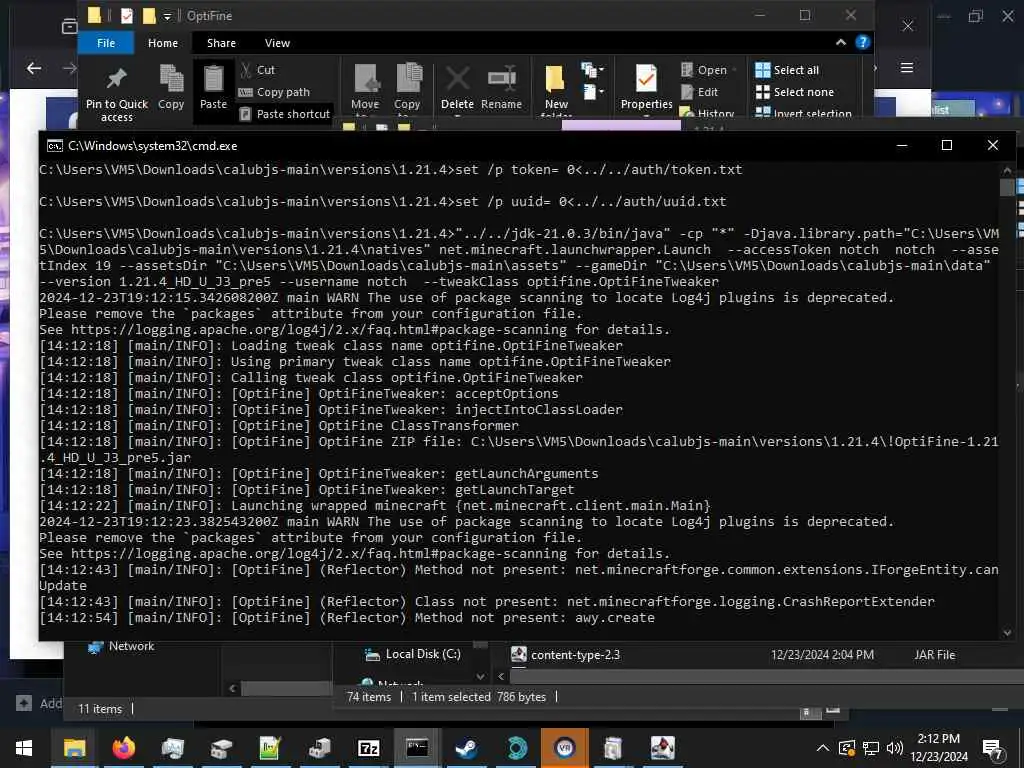
Task: Open File Explorer from the taskbar
Action: [74, 748]
